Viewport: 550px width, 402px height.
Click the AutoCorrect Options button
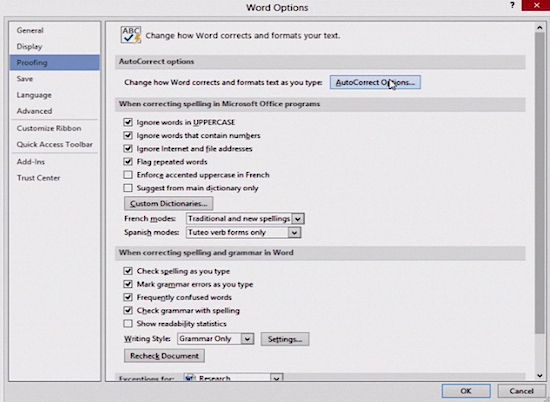click(375, 82)
